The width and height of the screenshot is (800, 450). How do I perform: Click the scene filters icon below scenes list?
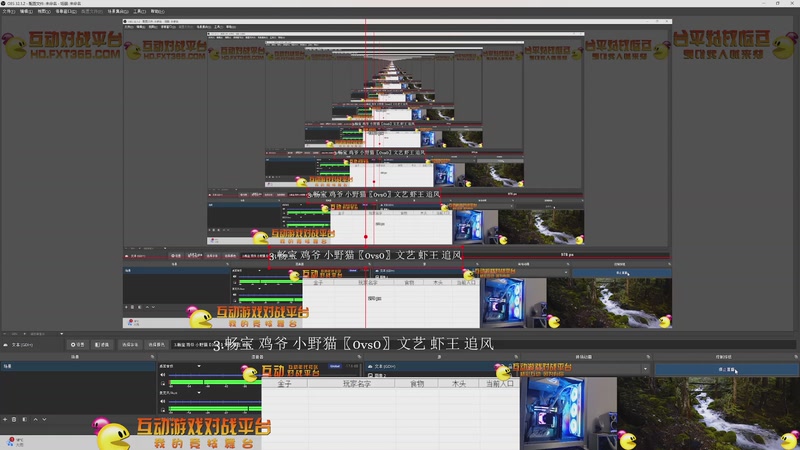[x=24, y=419]
